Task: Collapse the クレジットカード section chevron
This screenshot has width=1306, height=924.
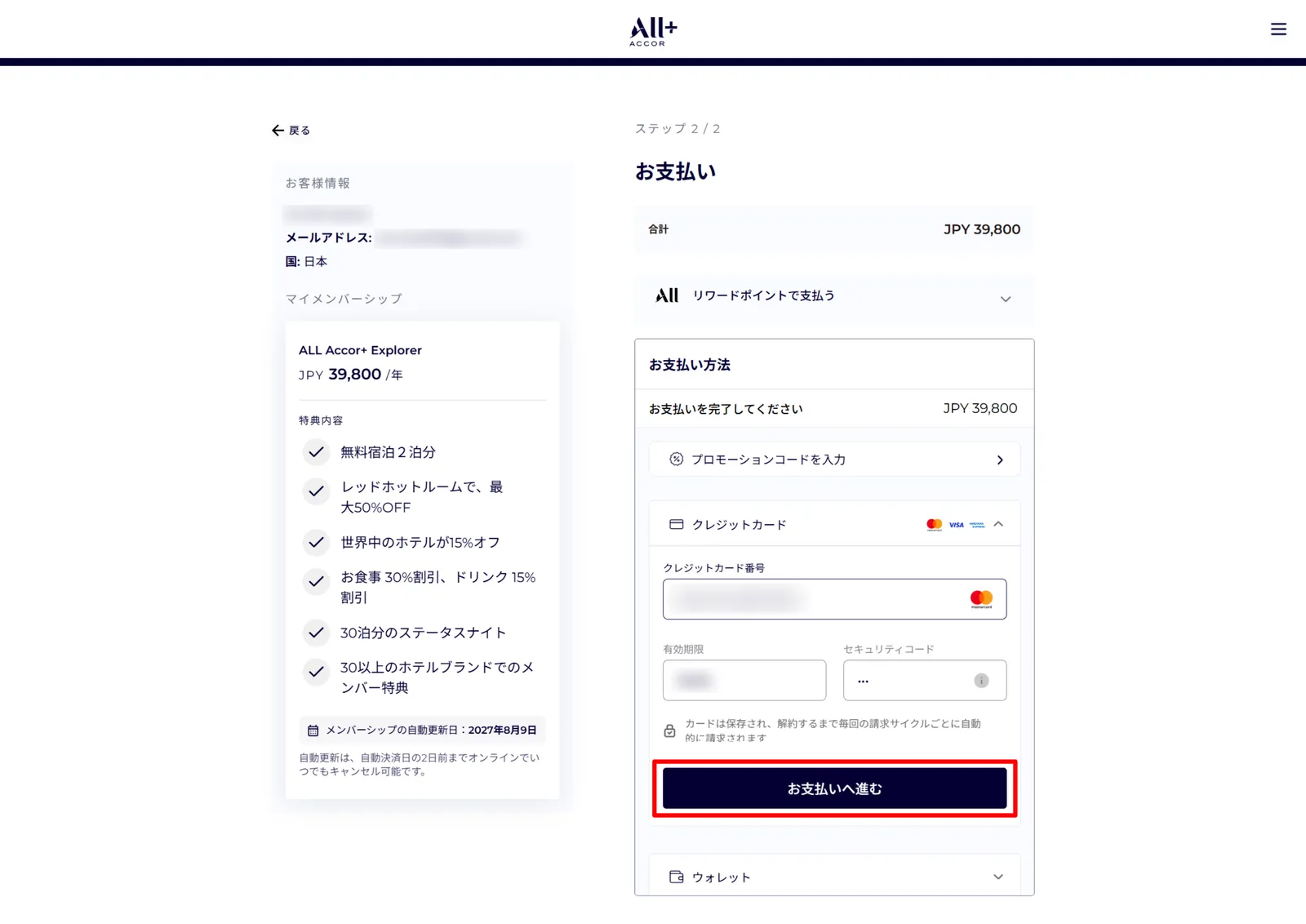Action: 998,524
